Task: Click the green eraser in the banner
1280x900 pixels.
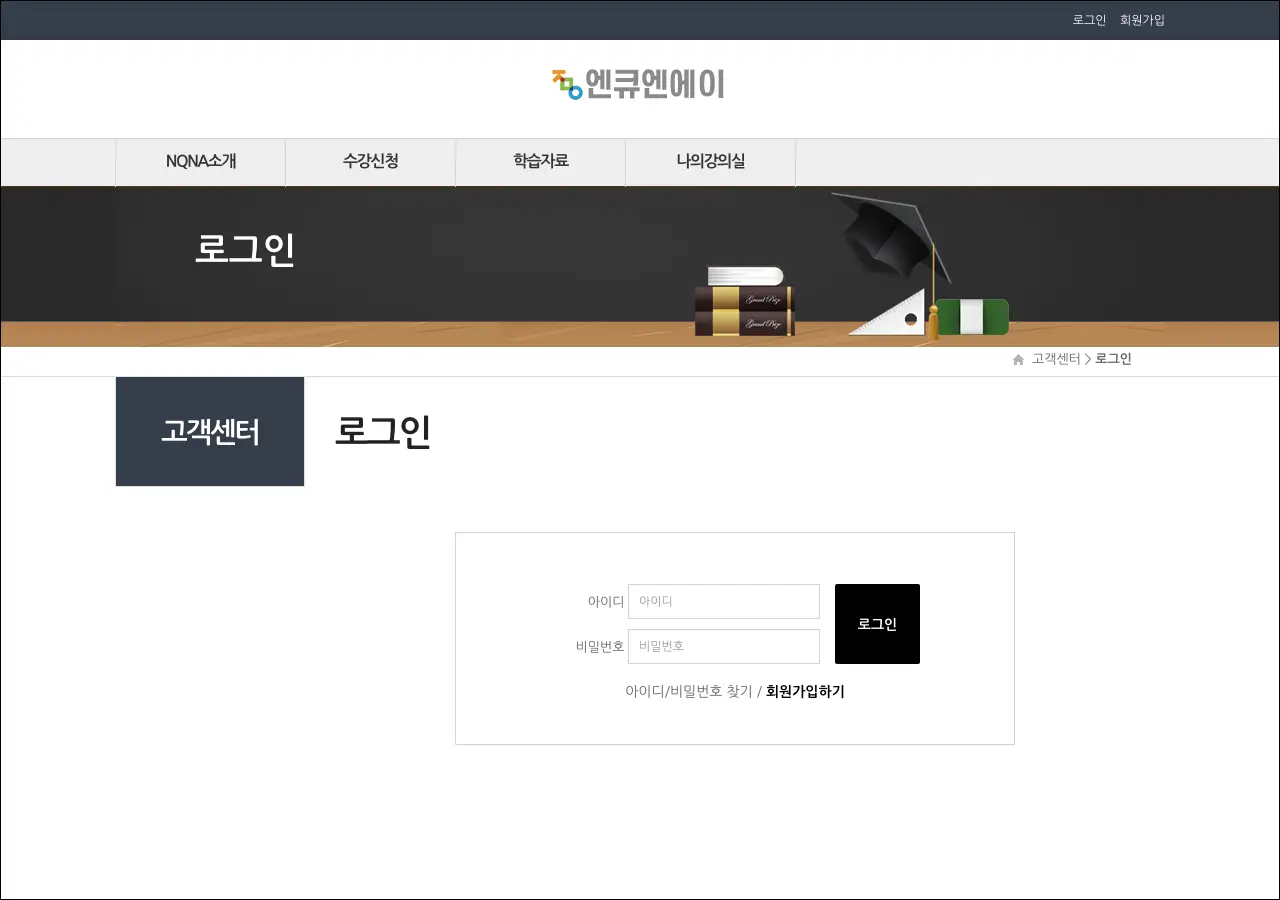Action: pos(973,317)
